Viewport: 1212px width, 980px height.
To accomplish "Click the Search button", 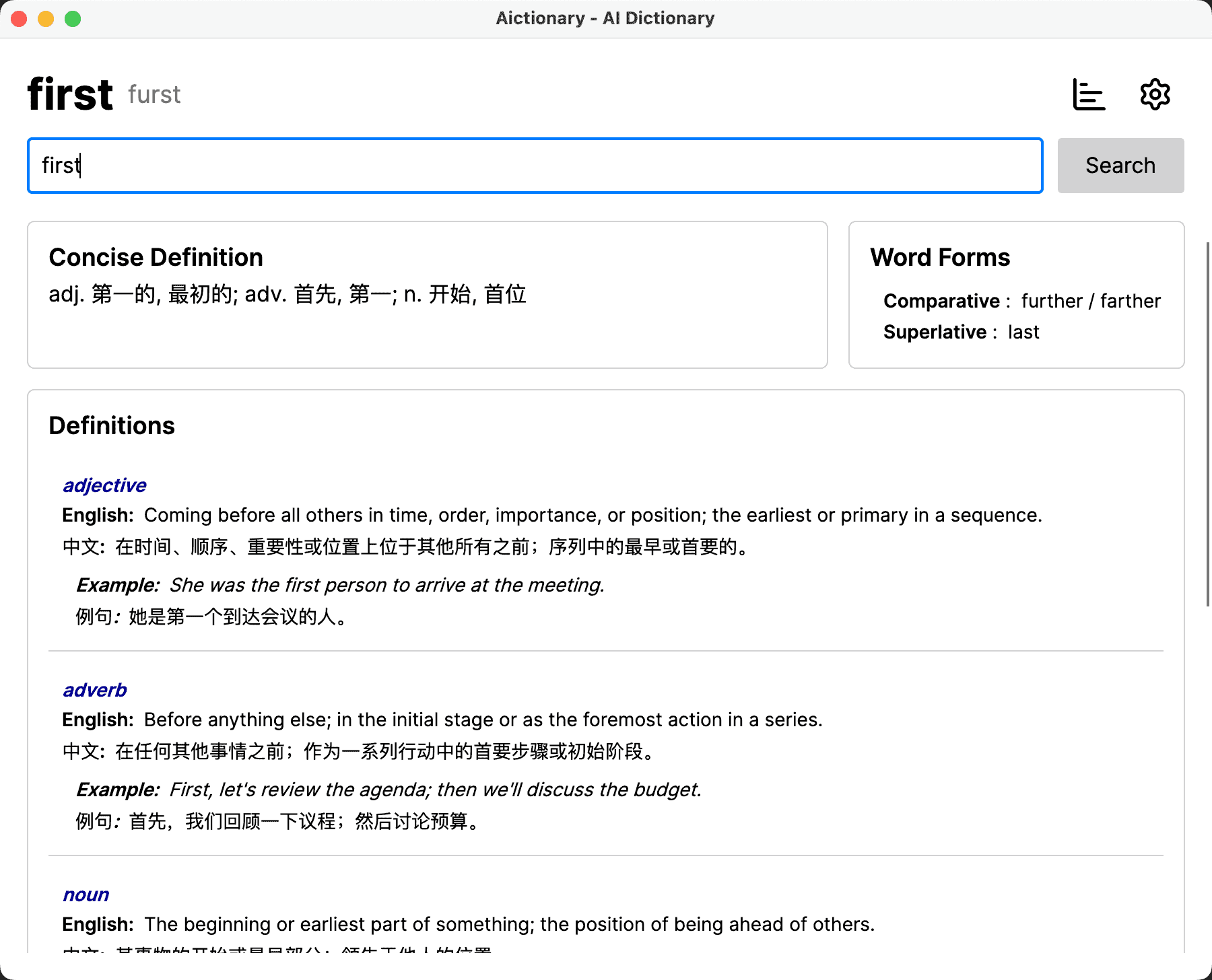I will point(1120,165).
